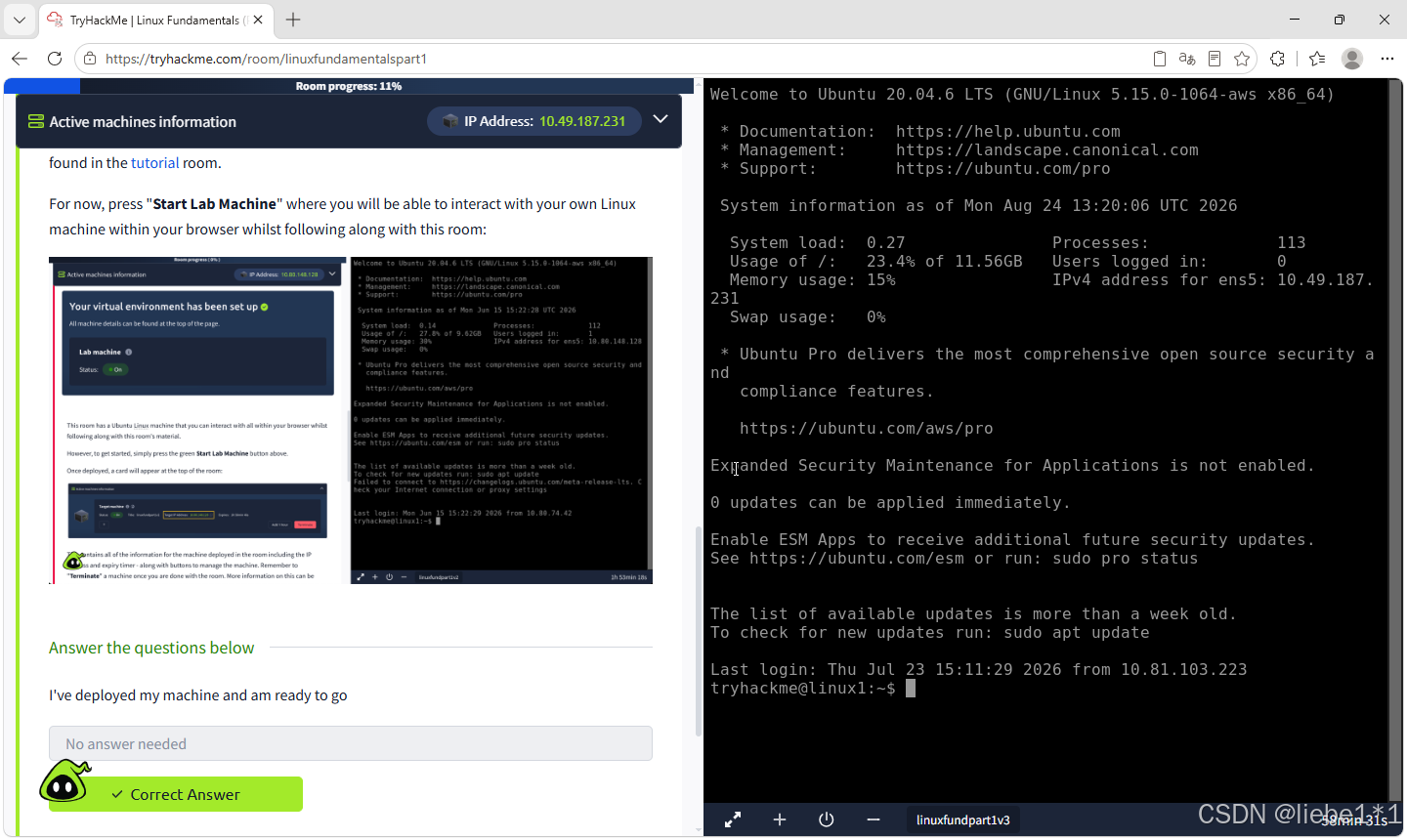Click the landscape.canonical.com management URL
Image resolution: width=1407 pixels, height=840 pixels.
[x=1047, y=150]
